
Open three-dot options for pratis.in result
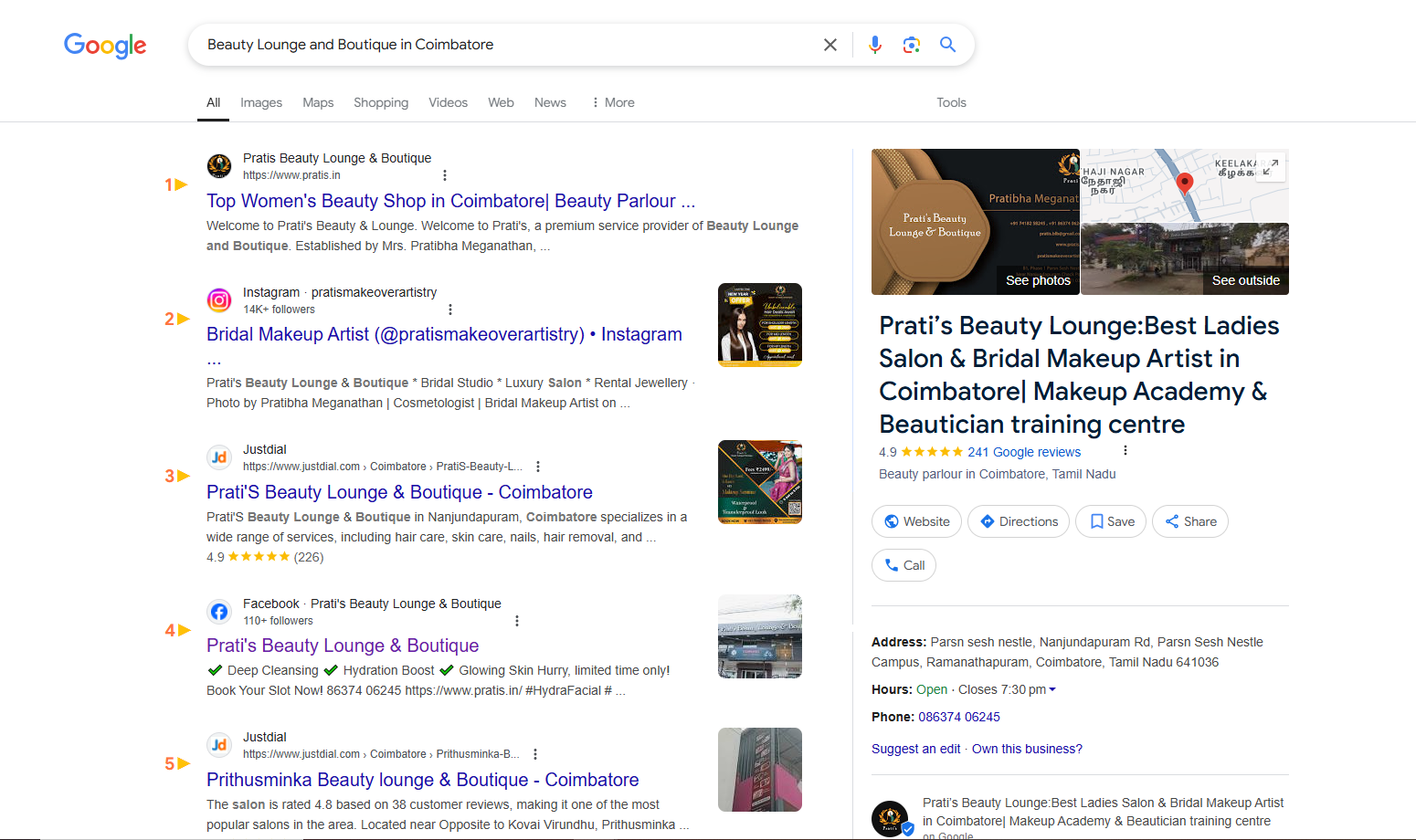(x=445, y=175)
